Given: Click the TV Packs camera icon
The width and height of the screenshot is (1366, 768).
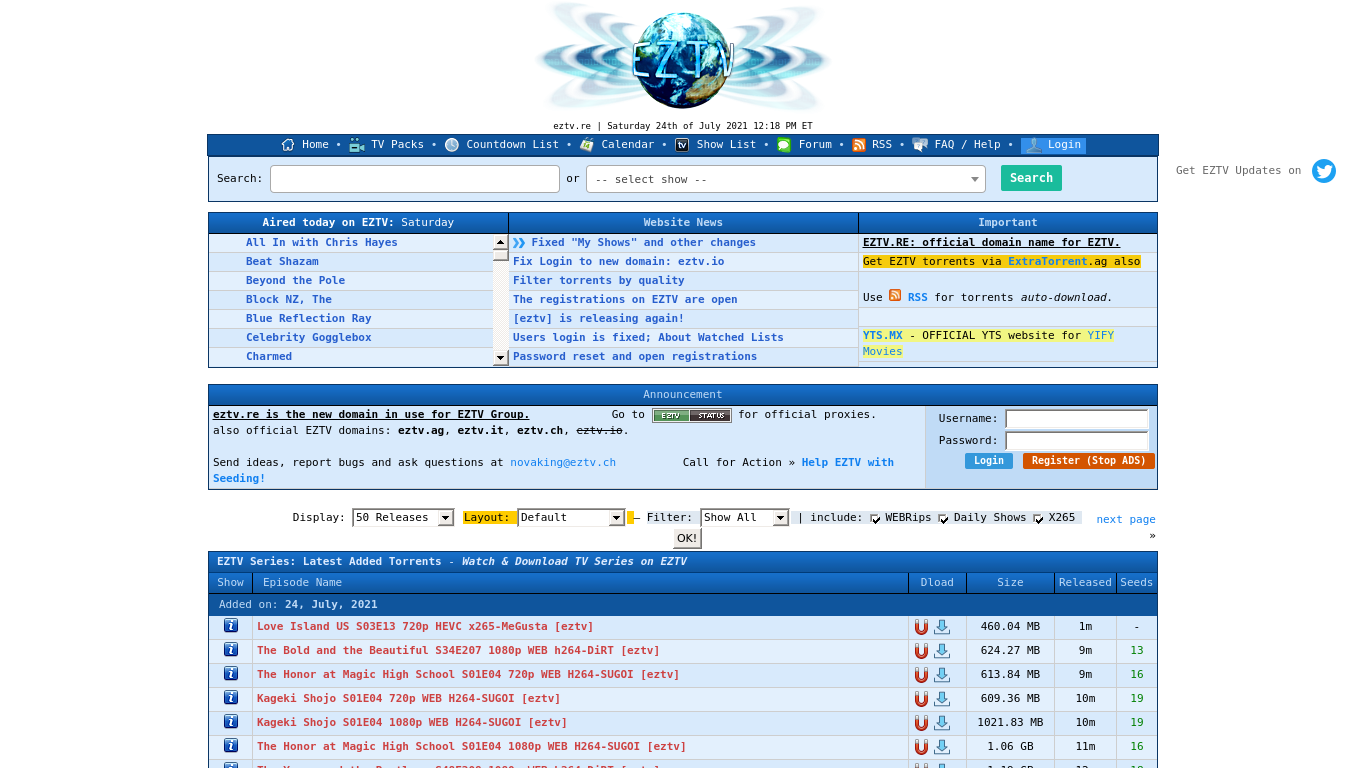Looking at the screenshot, I should point(357,145).
